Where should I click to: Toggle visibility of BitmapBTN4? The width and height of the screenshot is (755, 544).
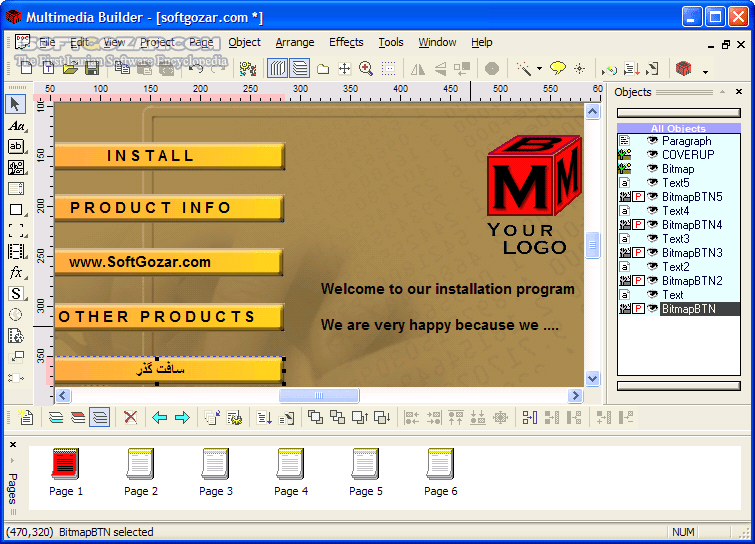652,224
